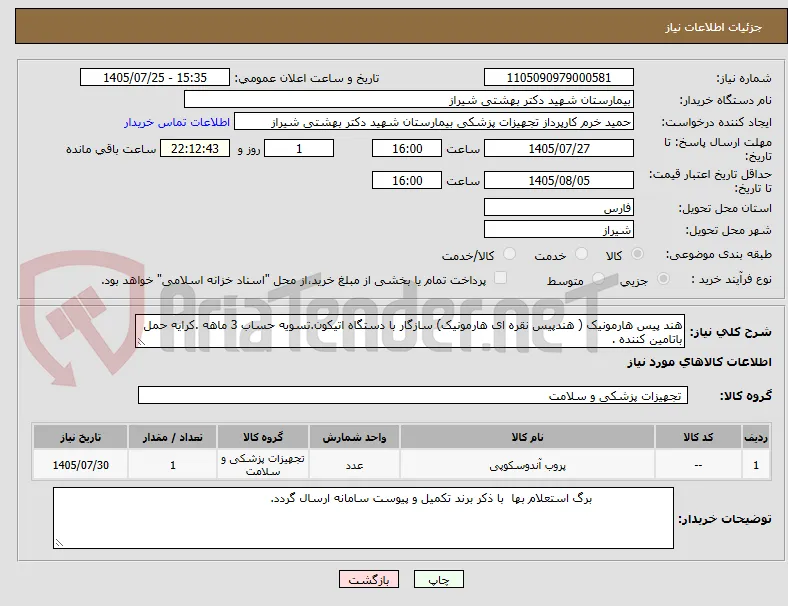Click the resize handle of description box

coord(141,342)
